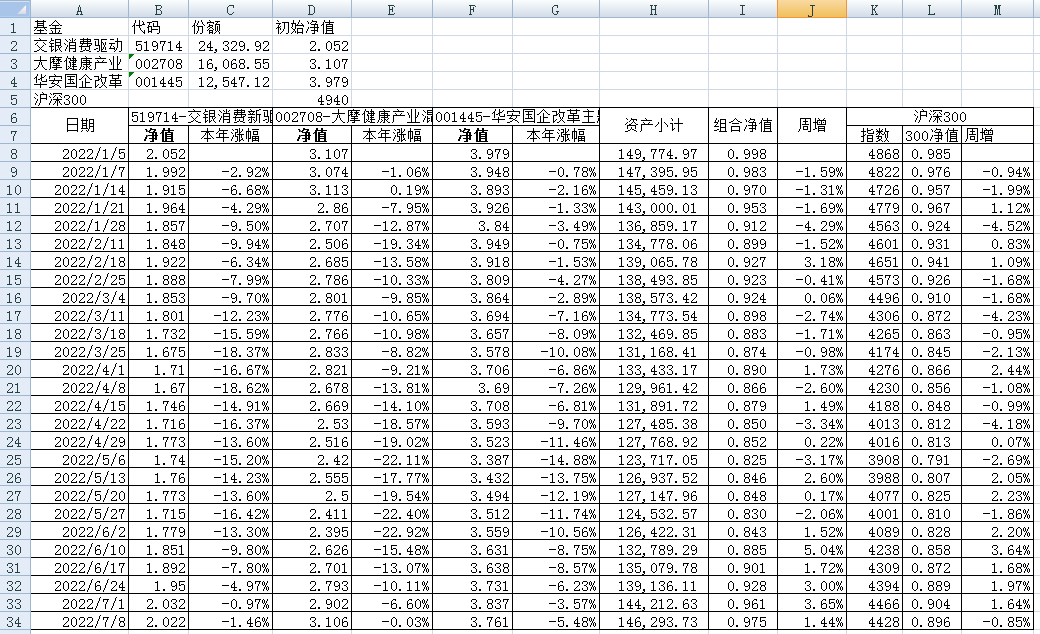This screenshot has height=634, width=1040.
Task: Click the value 4940 in column D
Action: pos(312,99)
